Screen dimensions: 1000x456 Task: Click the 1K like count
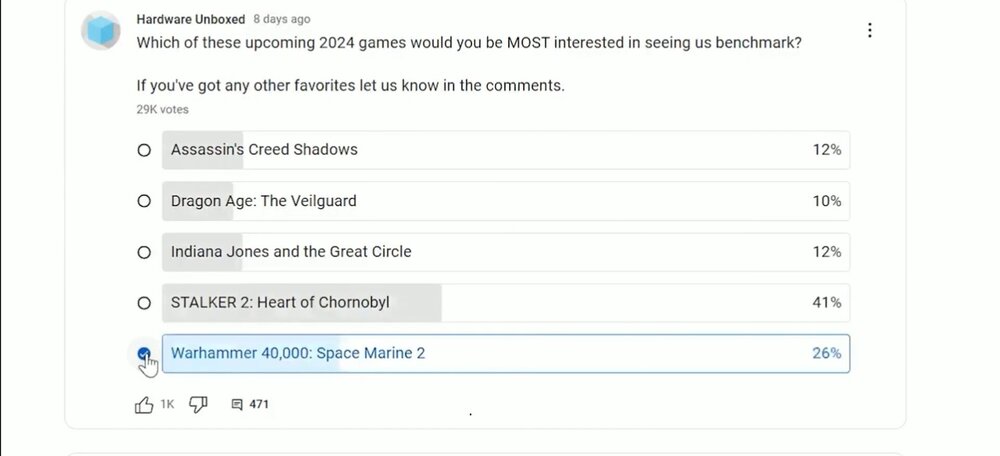click(167, 405)
